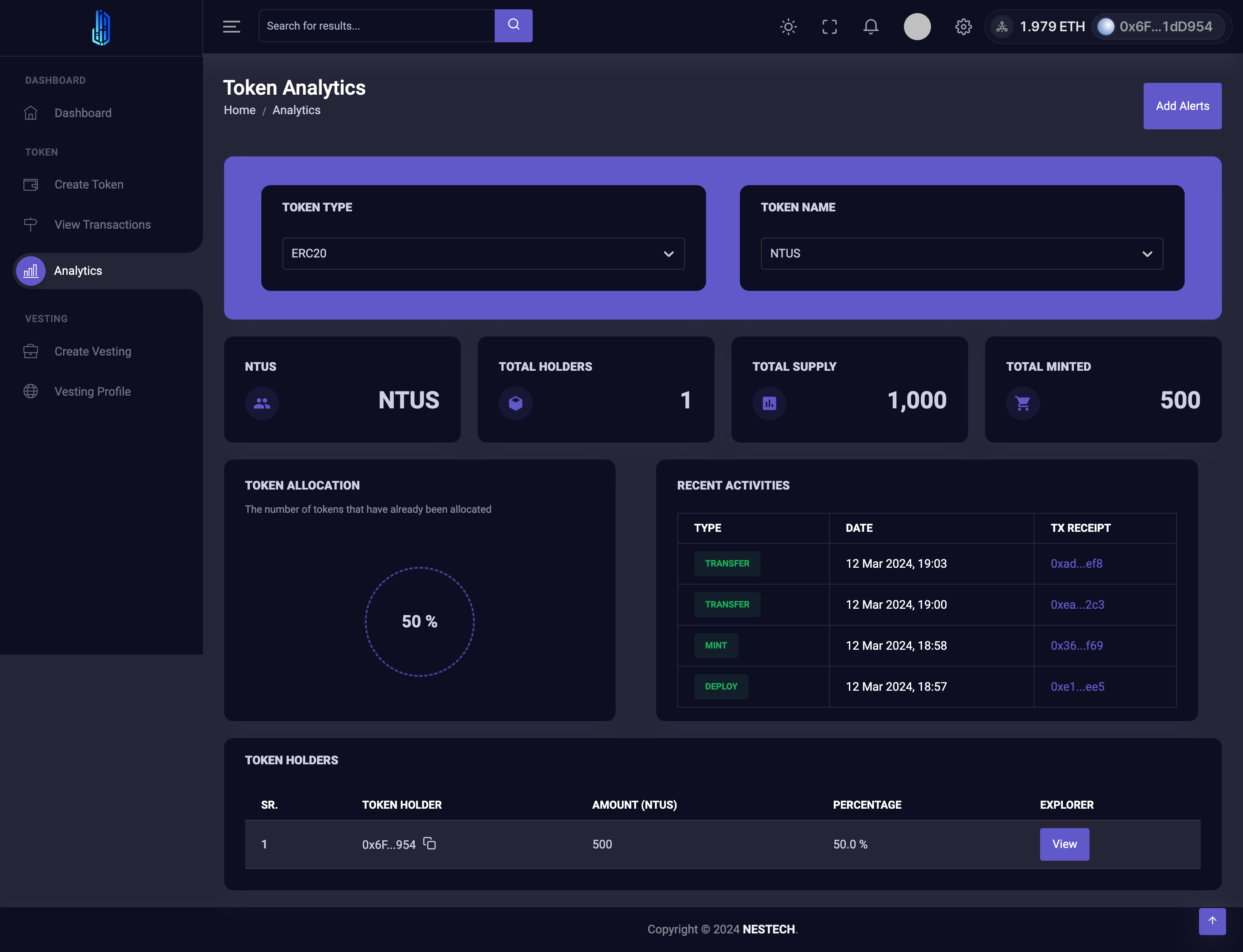Click the app logo in sidebar
Image resolution: width=1243 pixels, height=952 pixels.
101,28
